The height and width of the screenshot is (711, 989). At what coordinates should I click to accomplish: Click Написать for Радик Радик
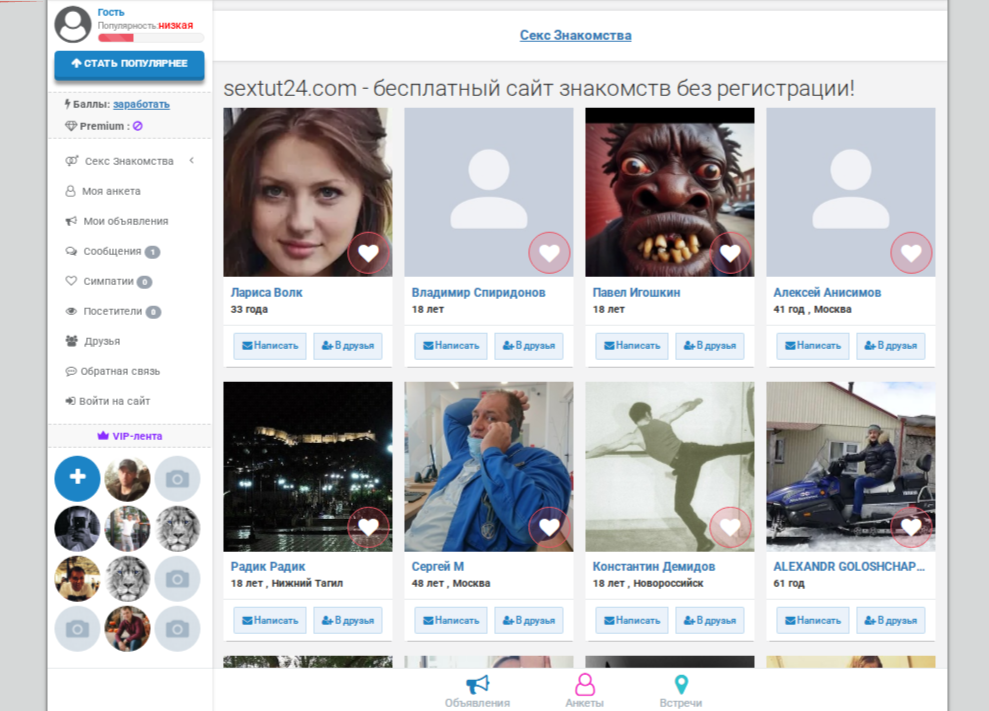270,620
